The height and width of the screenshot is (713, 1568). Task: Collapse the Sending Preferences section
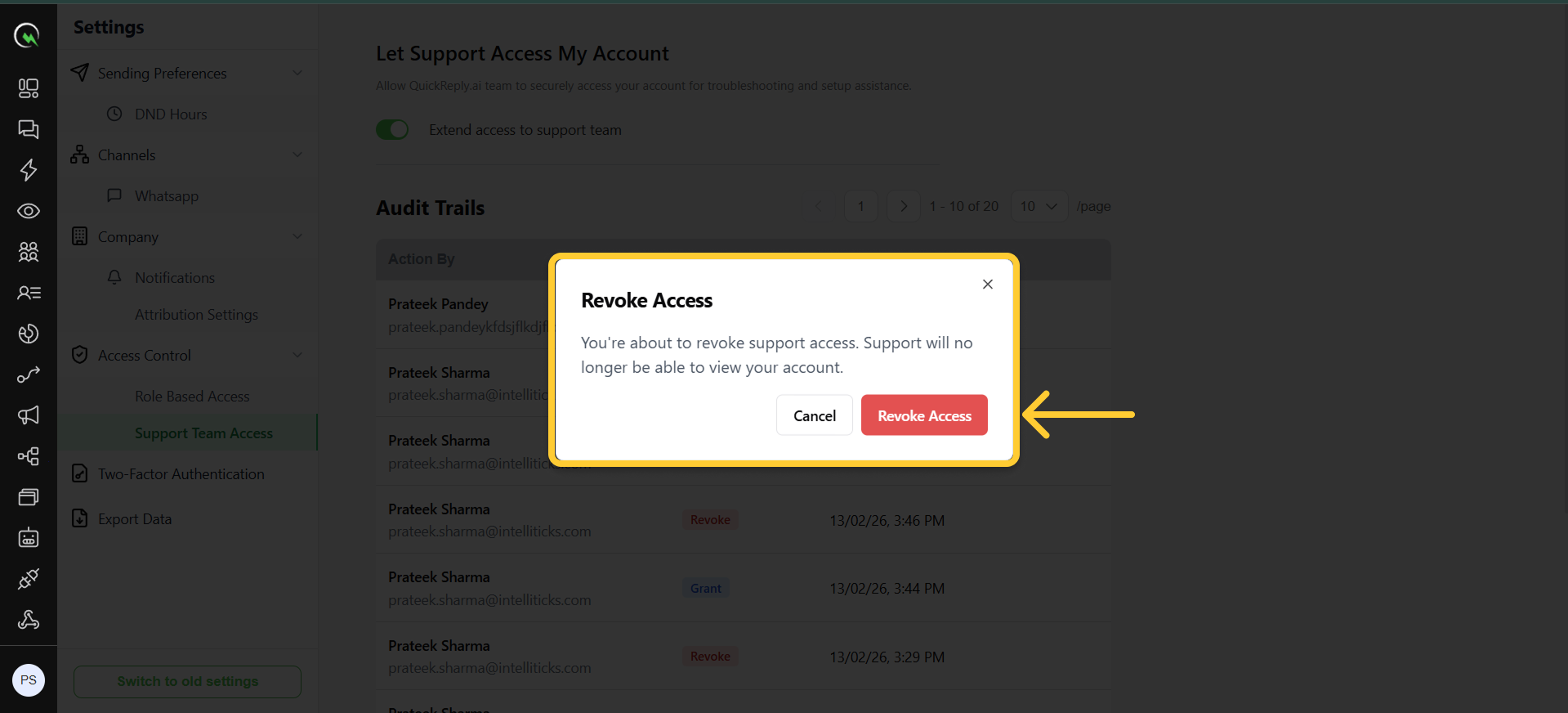[x=297, y=73]
